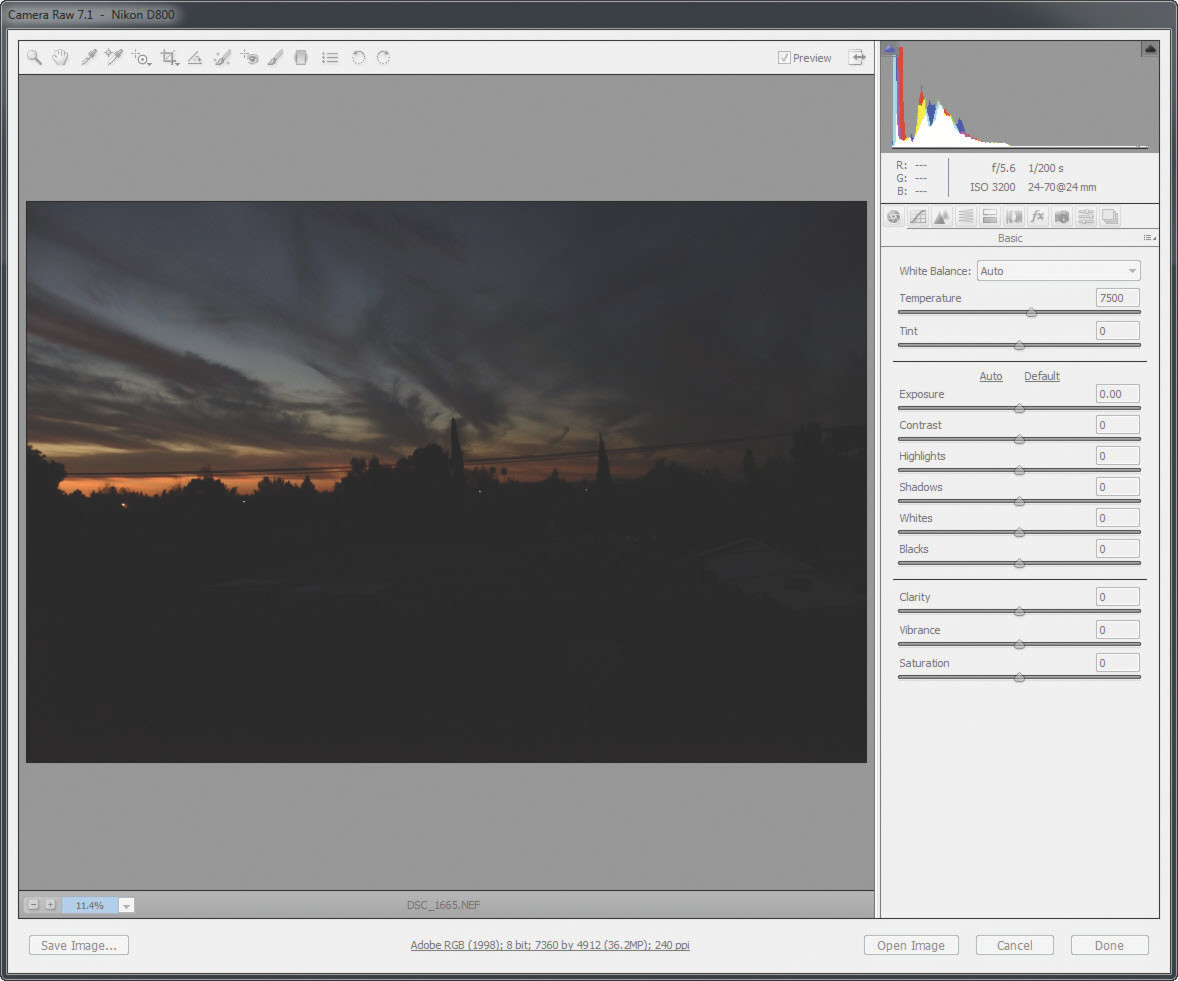Select the Straighten tool
This screenshot has width=1178, height=981.
click(196, 58)
